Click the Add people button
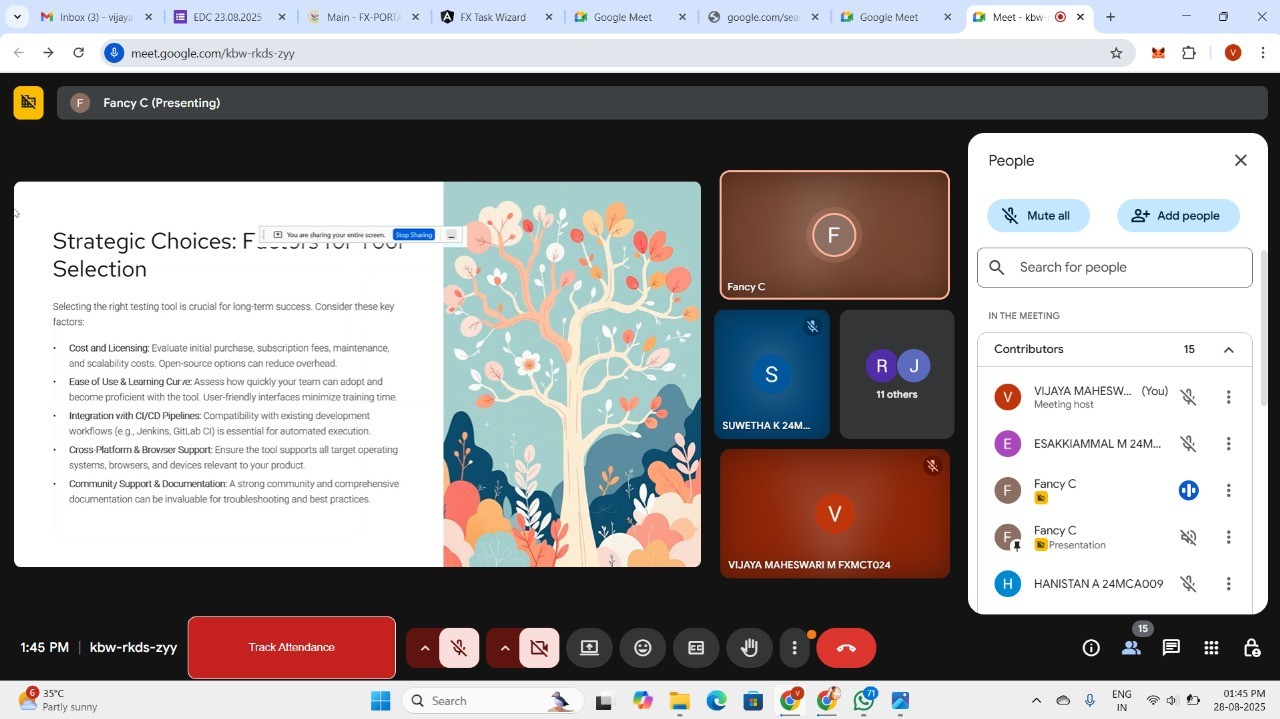The height and width of the screenshot is (719, 1280). coord(1177,216)
